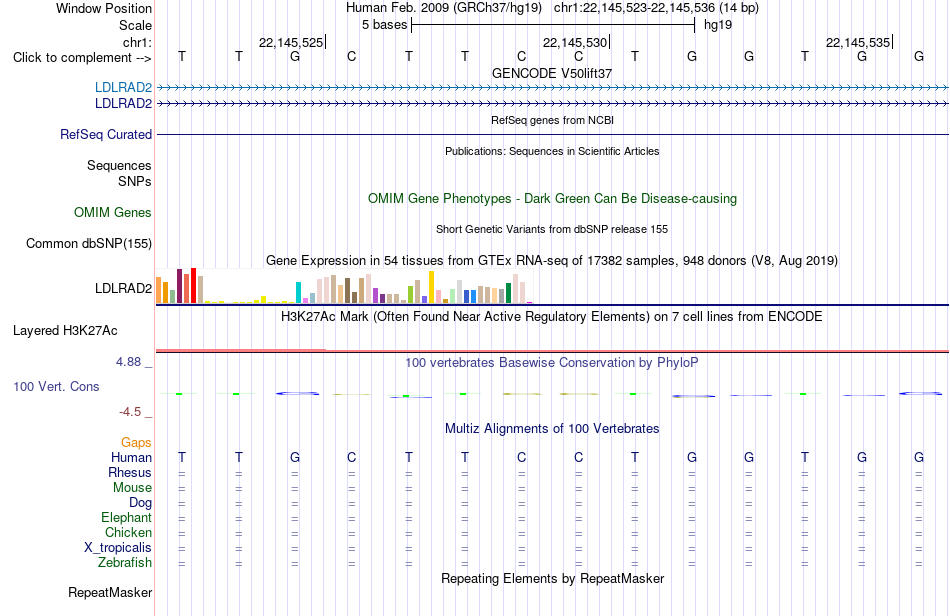Image resolution: width=950 pixels, height=616 pixels.
Task: Open the RefSeq Curated track label
Action: [x=106, y=134]
